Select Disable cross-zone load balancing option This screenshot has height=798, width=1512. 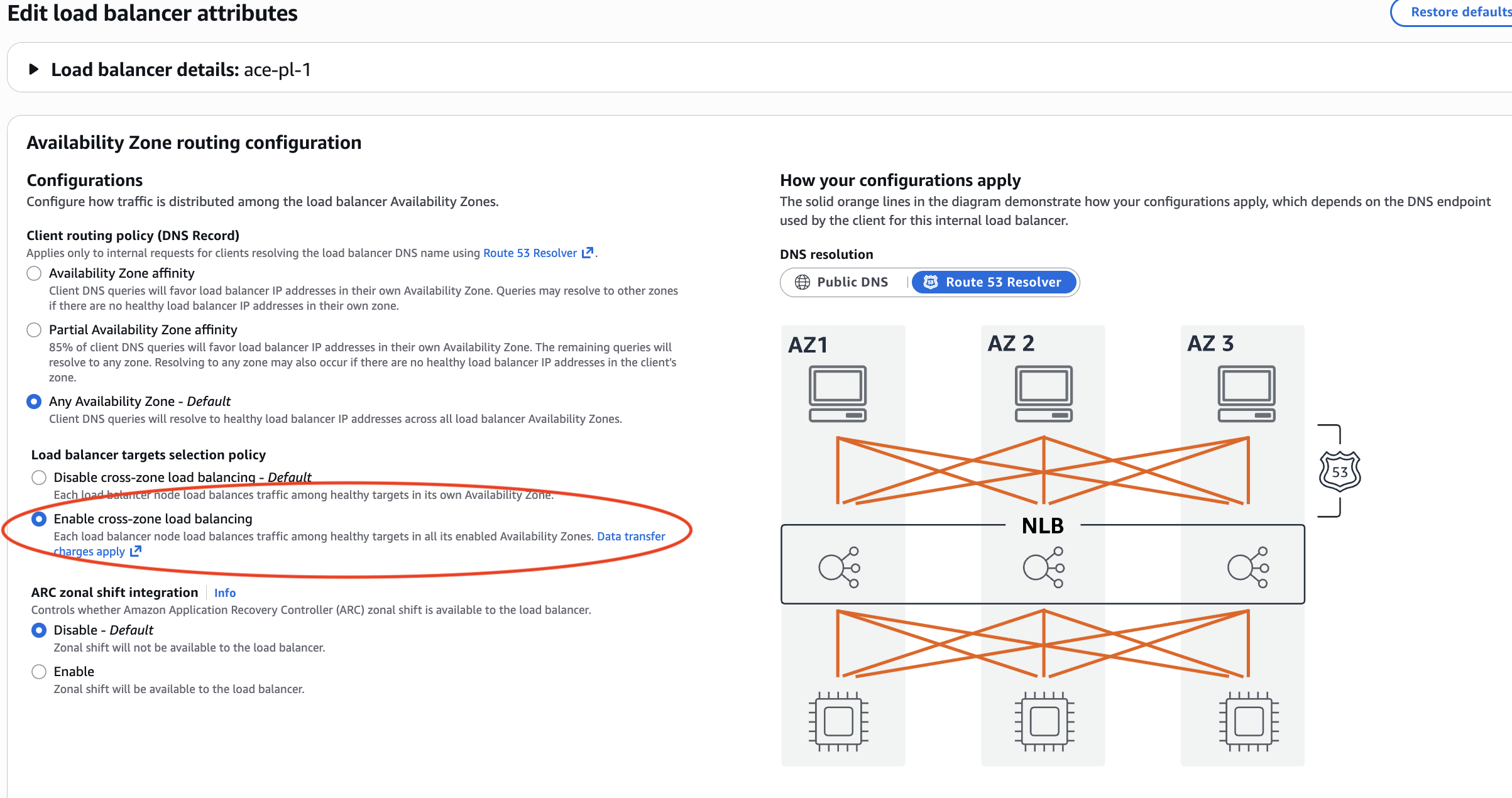[x=38, y=478]
